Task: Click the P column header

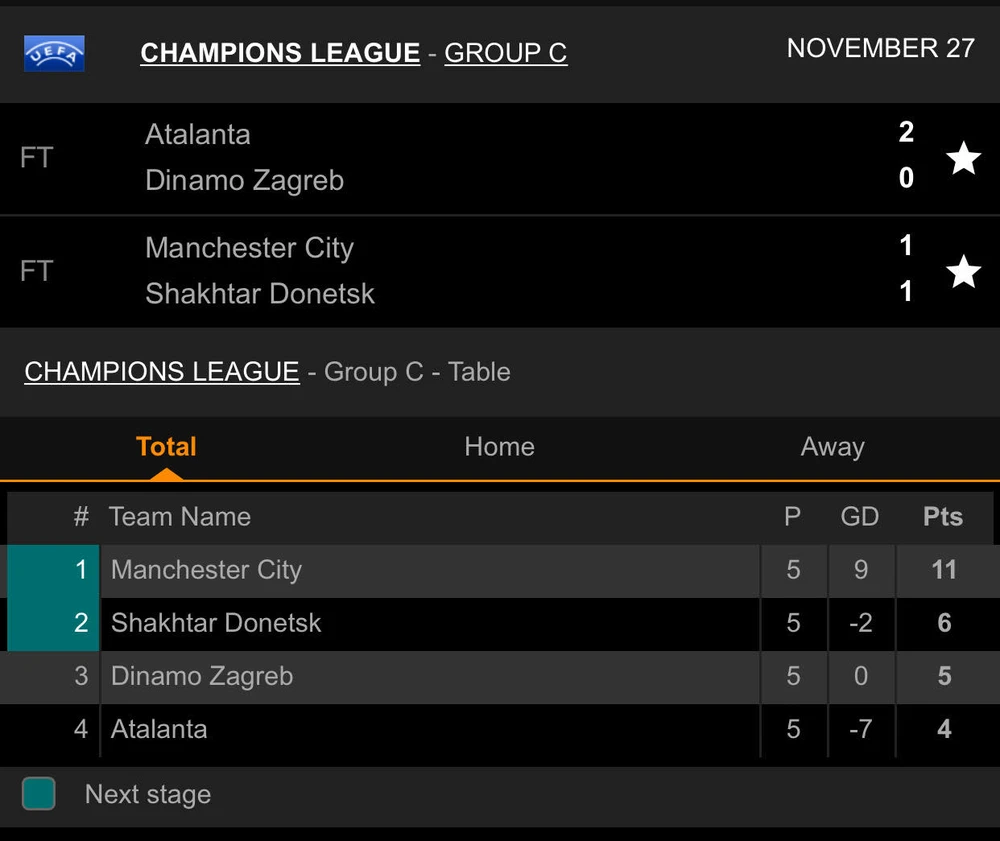Action: point(792,517)
